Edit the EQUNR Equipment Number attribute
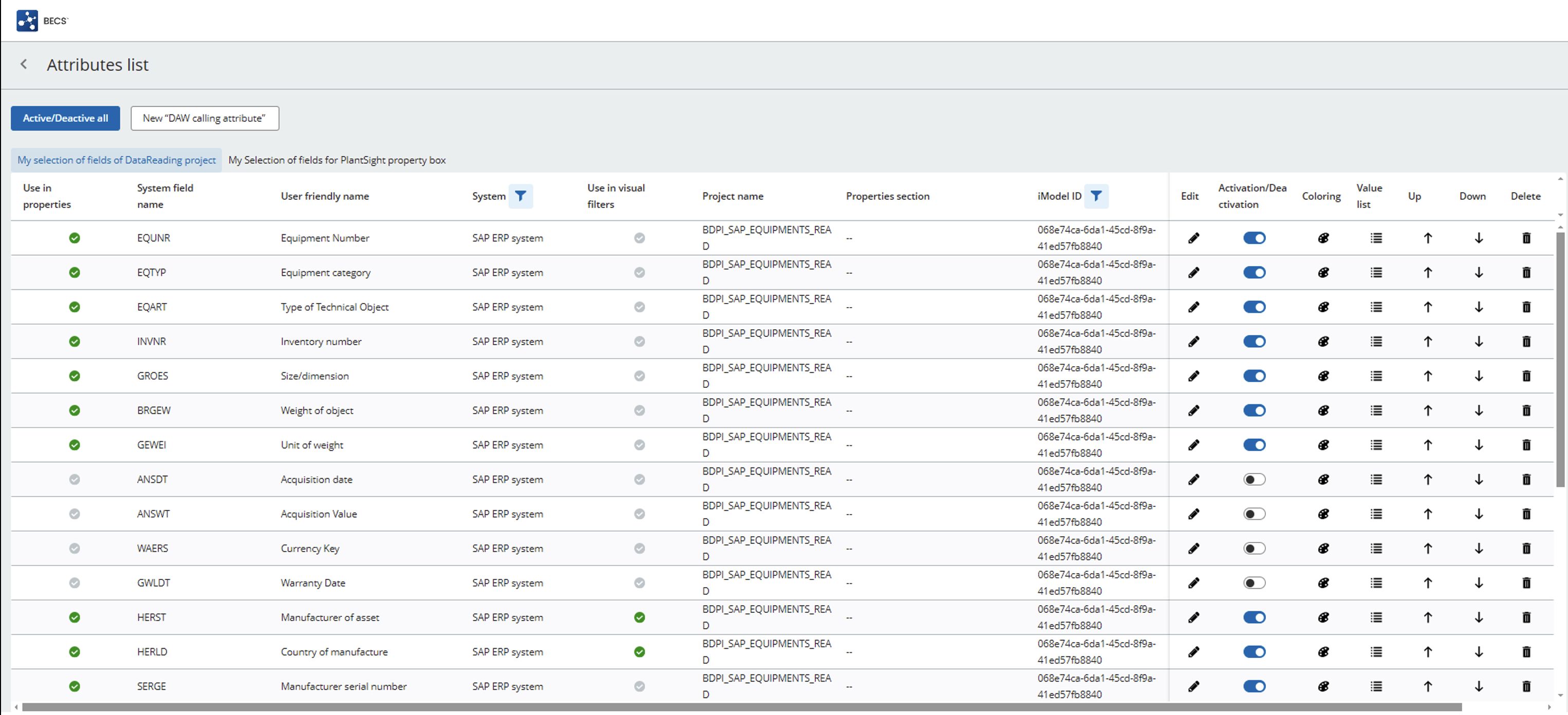Image resolution: width=1568 pixels, height=715 pixels. click(x=1193, y=238)
